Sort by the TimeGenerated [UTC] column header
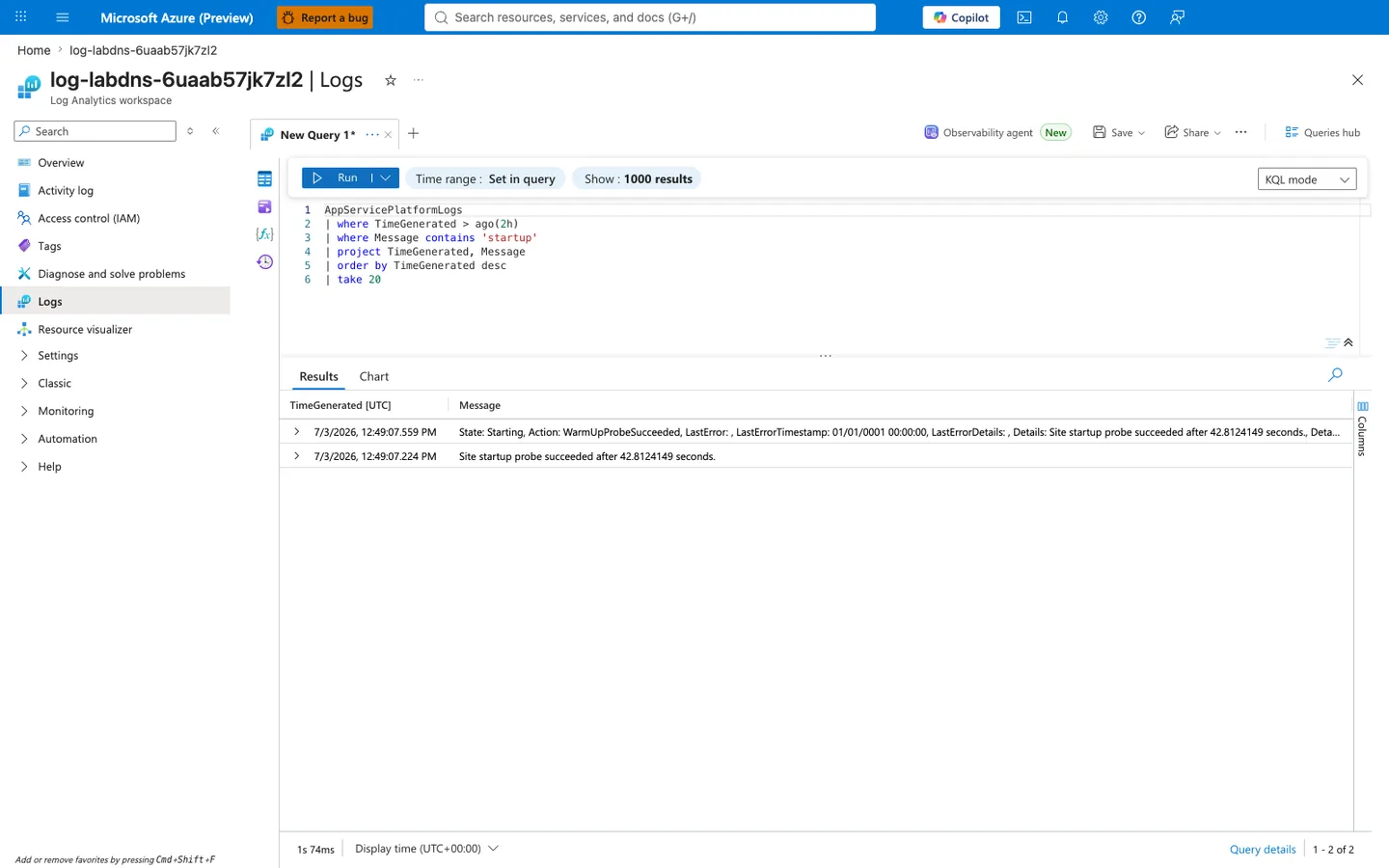 (x=340, y=406)
